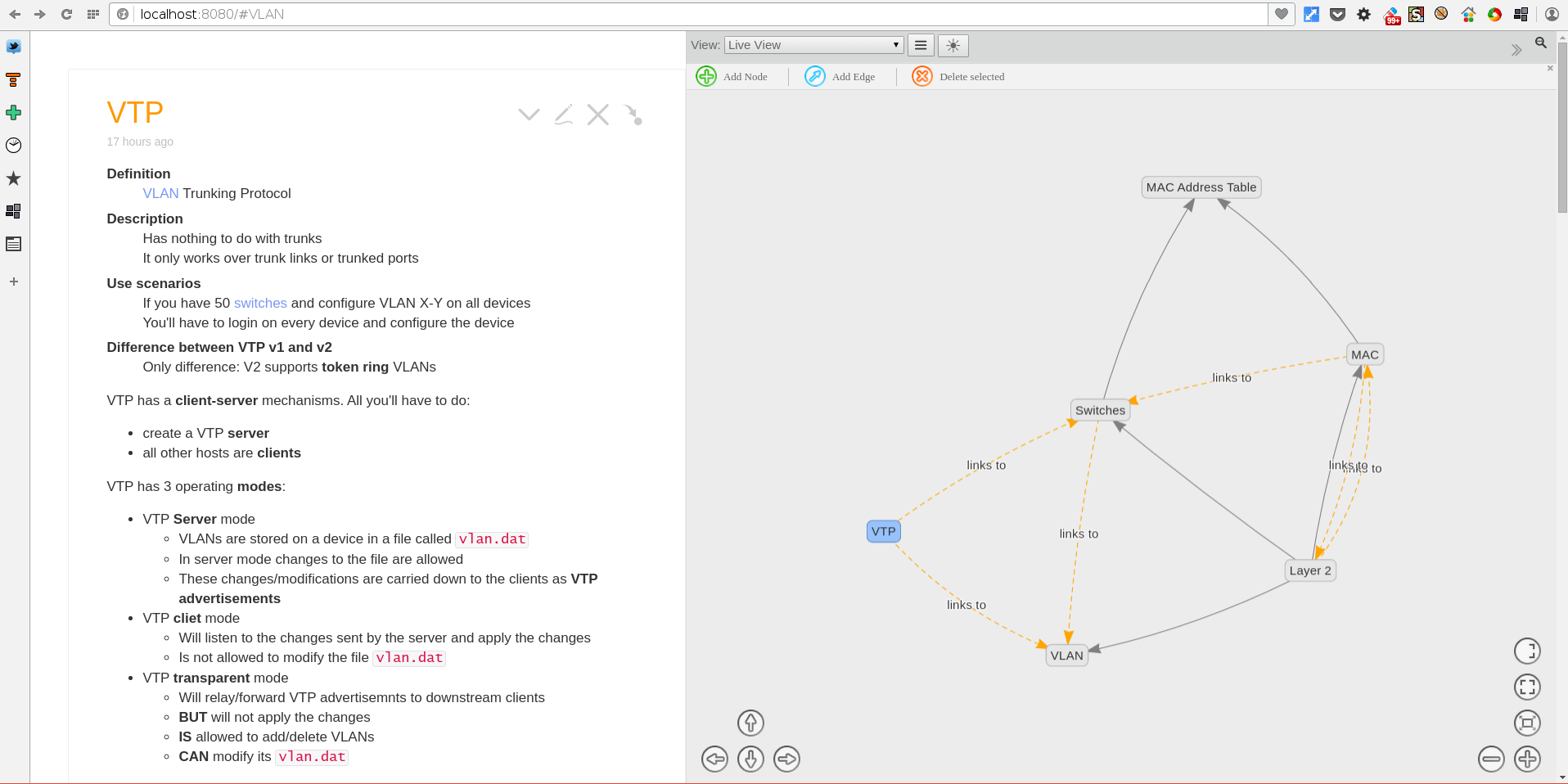Select the VLAN node in graph
Viewport: 1568px width, 784px height.
pos(1067,656)
